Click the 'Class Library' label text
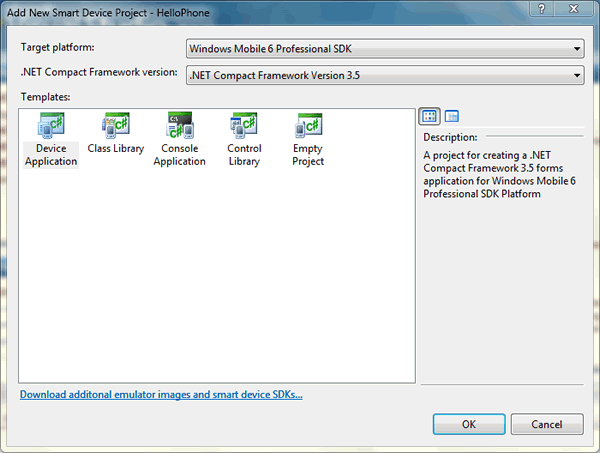The height and width of the screenshot is (453, 600). point(116,148)
